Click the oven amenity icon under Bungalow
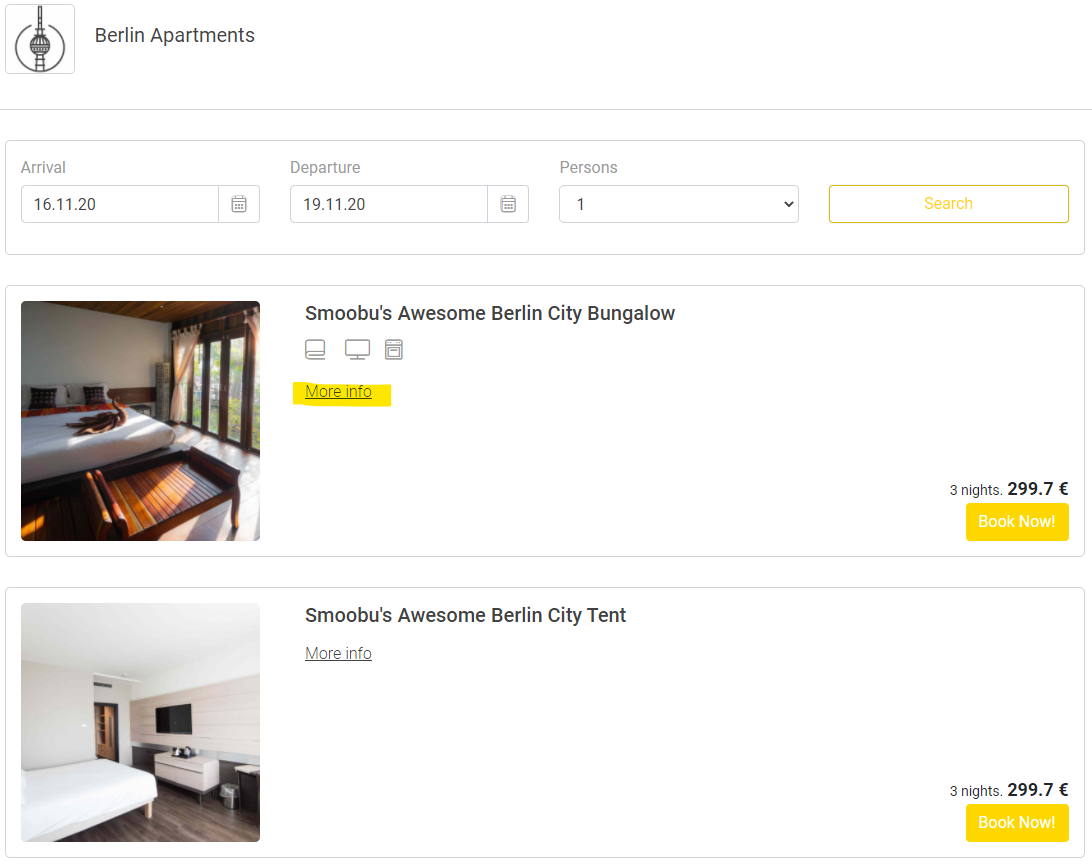This screenshot has width=1092, height=868. (x=394, y=349)
